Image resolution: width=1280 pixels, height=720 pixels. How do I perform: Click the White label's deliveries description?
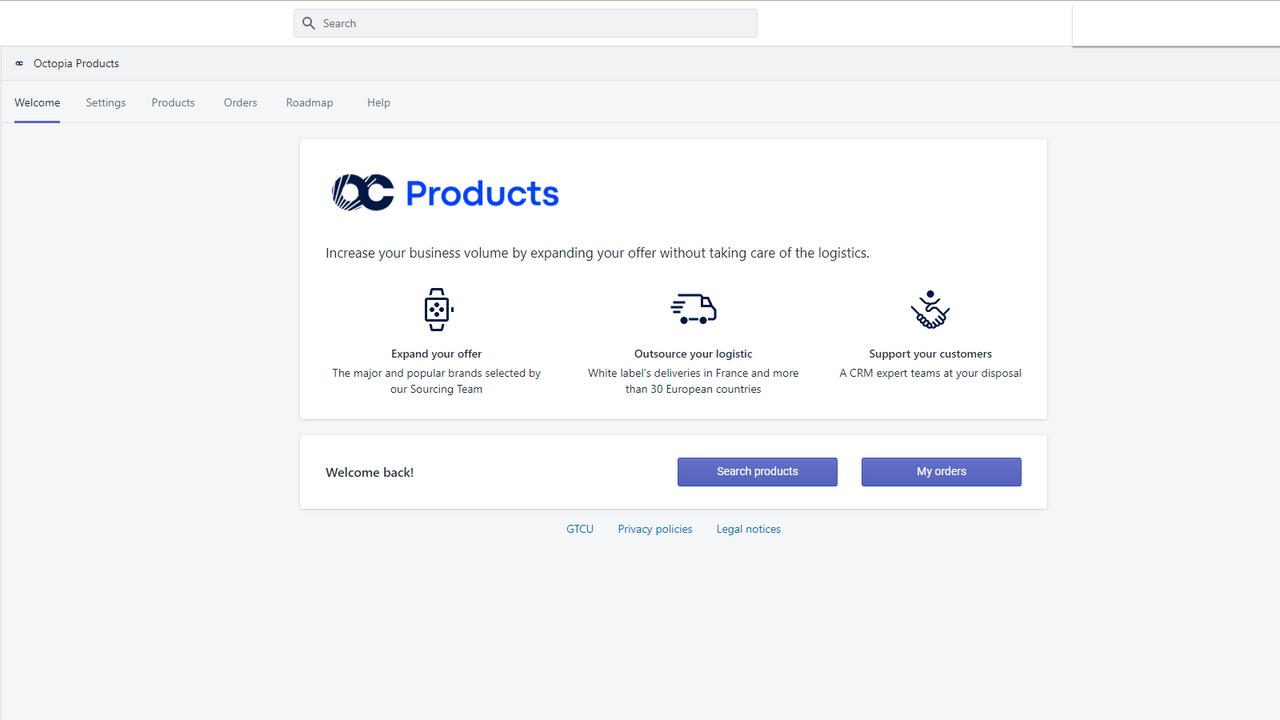point(693,381)
